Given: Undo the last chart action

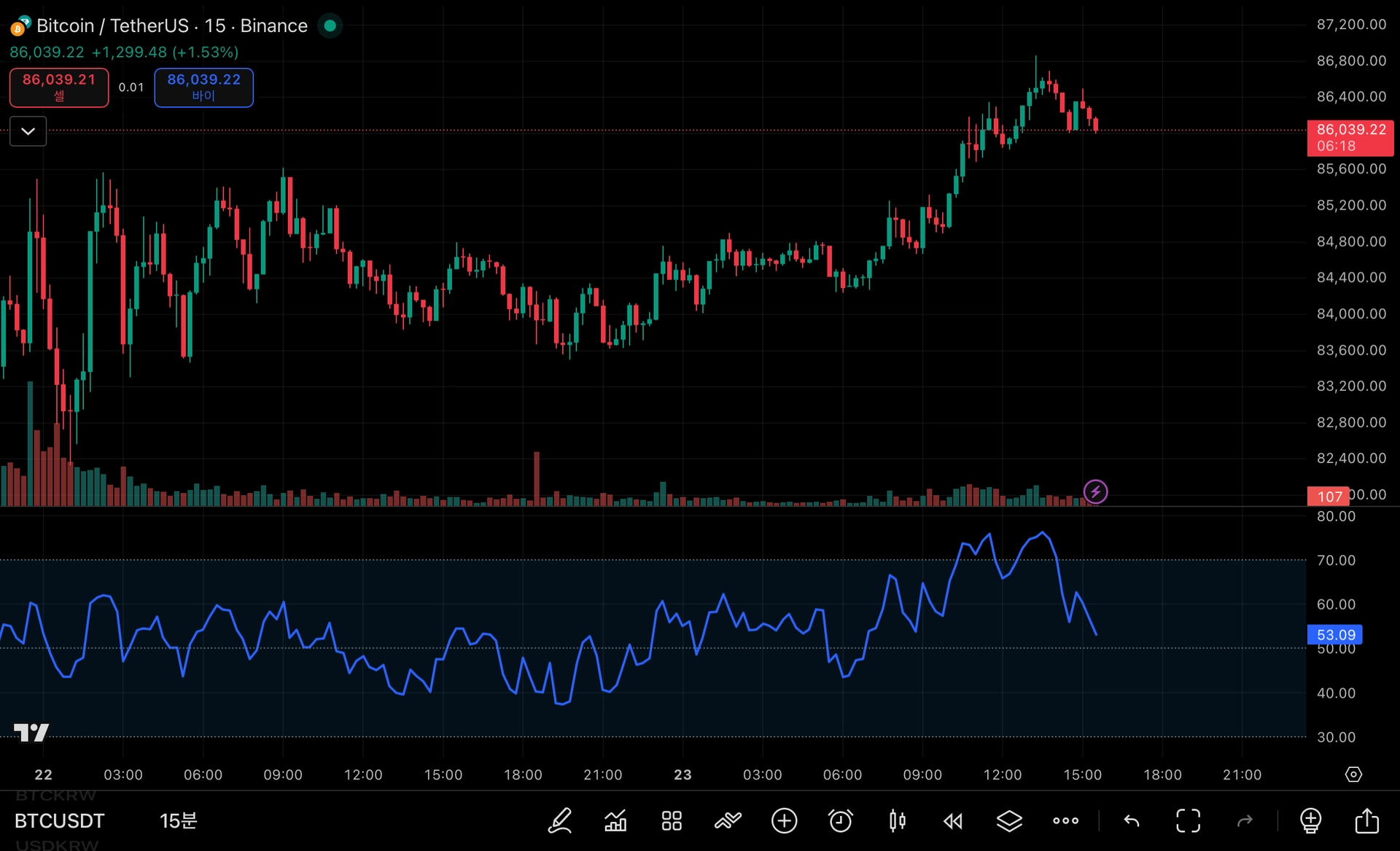Looking at the screenshot, I should click(x=1132, y=821).
